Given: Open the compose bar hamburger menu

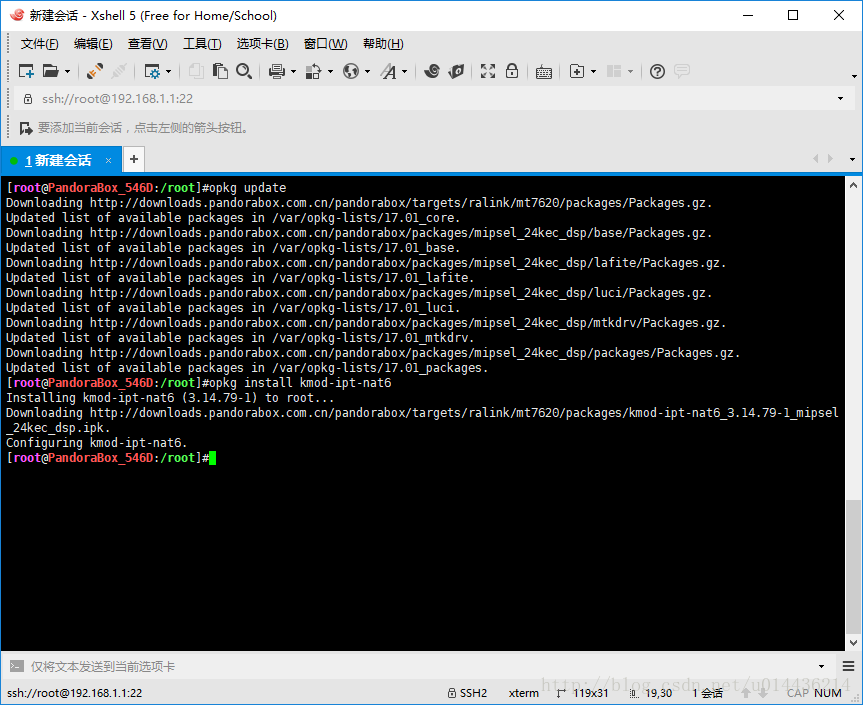Looking at the screenshot, I should pyautogui.click(x=848, y=666).
